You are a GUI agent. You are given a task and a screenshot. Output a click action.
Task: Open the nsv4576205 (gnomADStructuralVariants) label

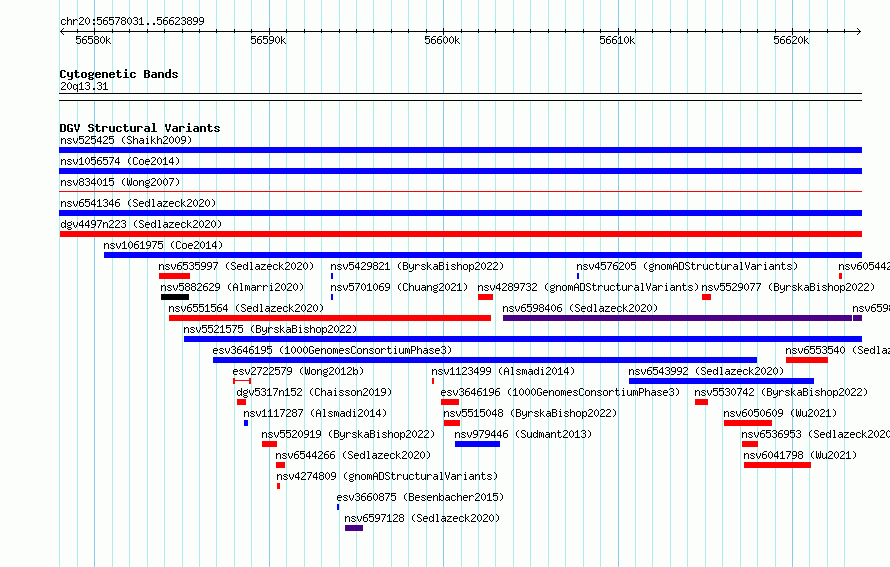(687, 266)
